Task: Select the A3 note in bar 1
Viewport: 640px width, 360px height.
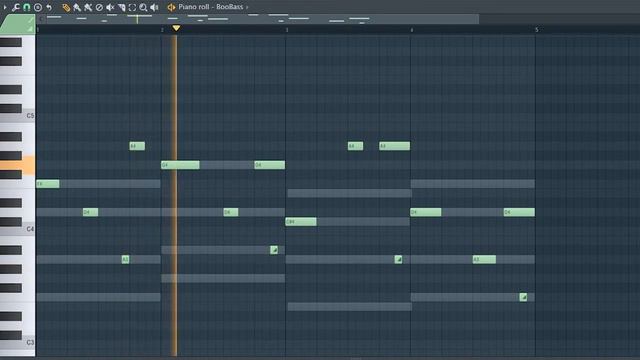Action: 125,260
